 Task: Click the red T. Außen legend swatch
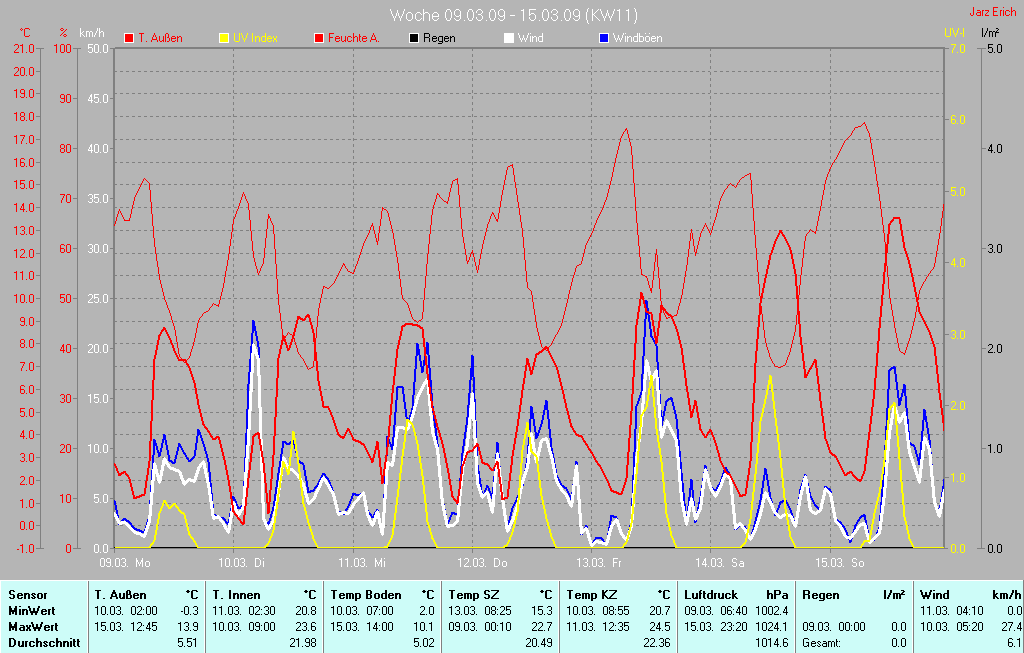point(129,39)
